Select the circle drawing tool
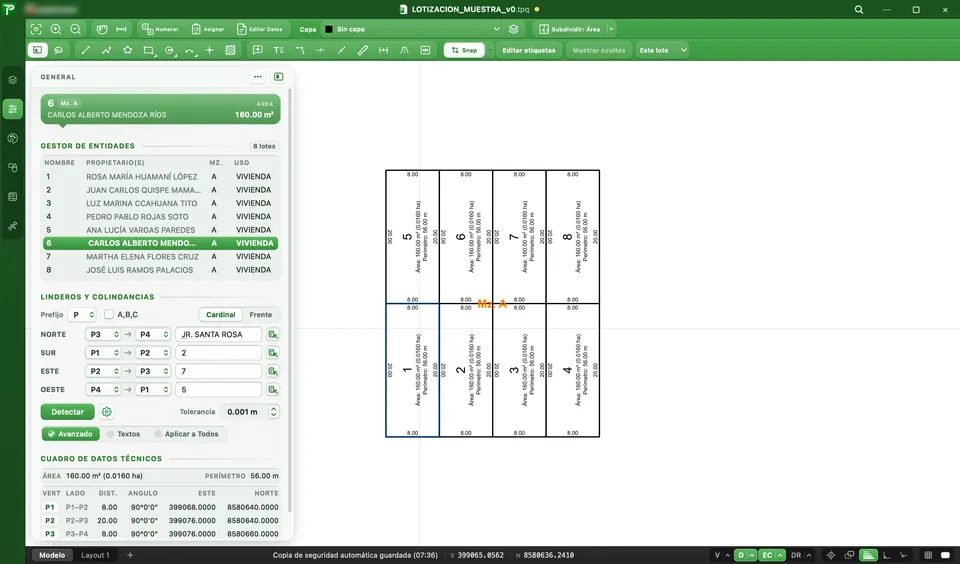 170,50
